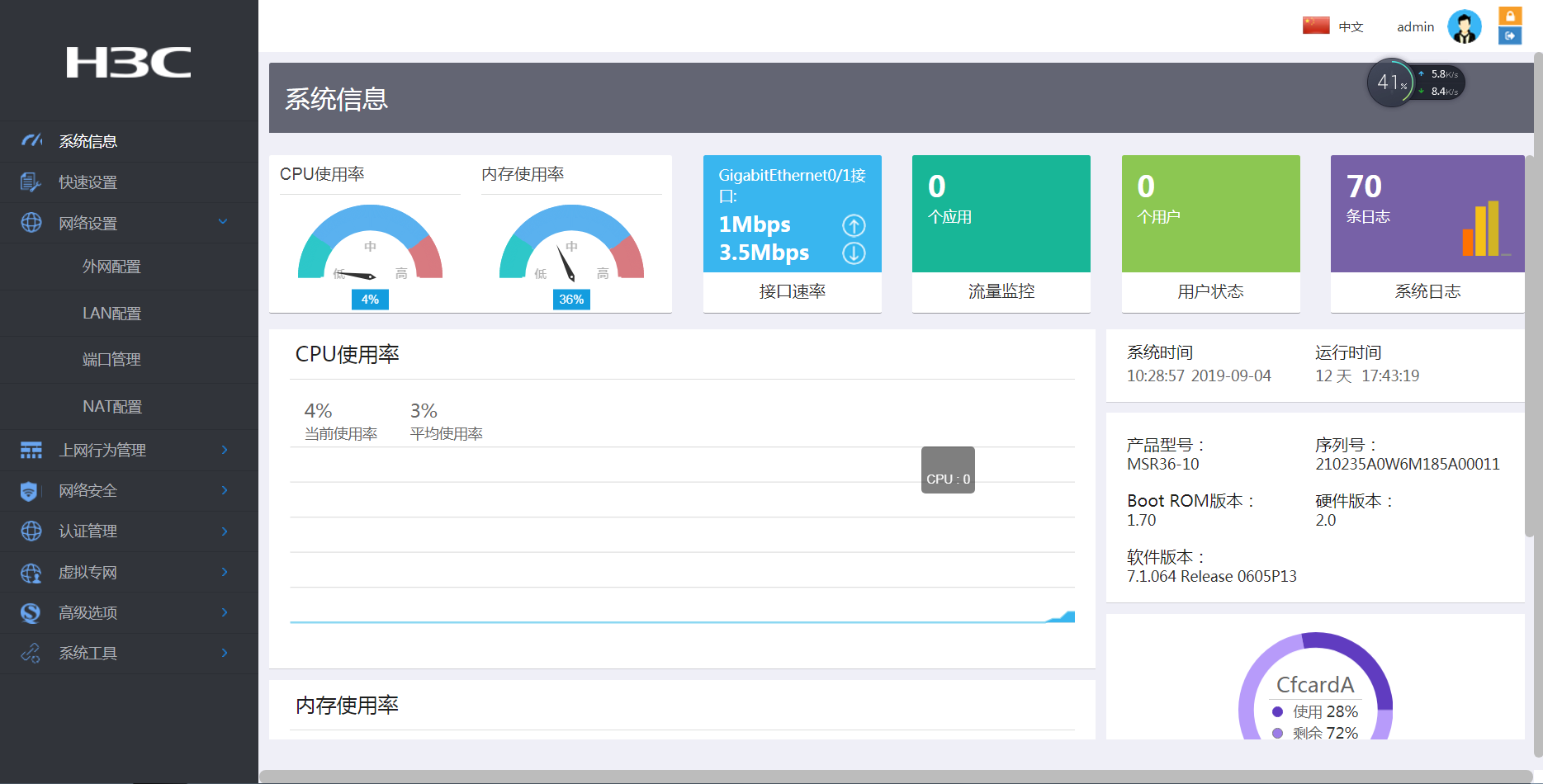Click the 70 条日志 purple tile
The image size is (1543, 784).
(1427, 214)
